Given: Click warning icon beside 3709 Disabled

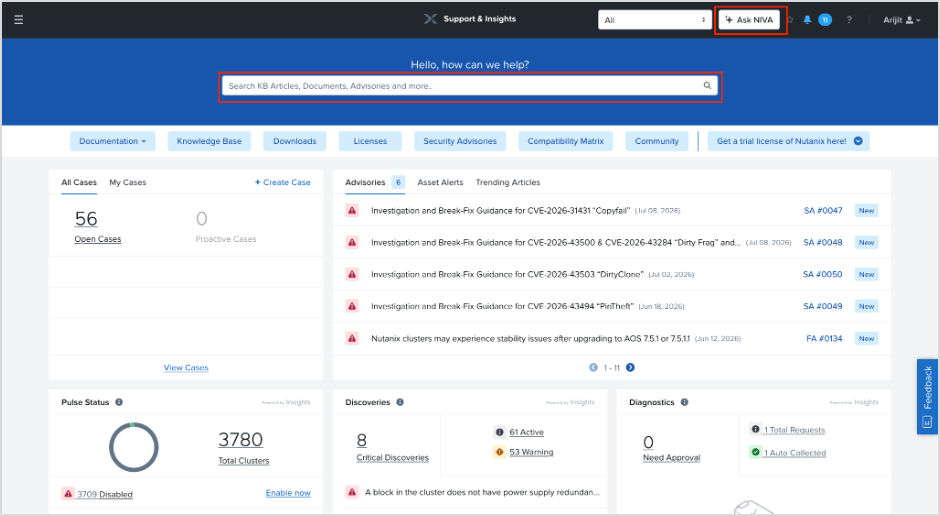Looking at the screenshot, I should pyautogui.click(x=68, y=494).
